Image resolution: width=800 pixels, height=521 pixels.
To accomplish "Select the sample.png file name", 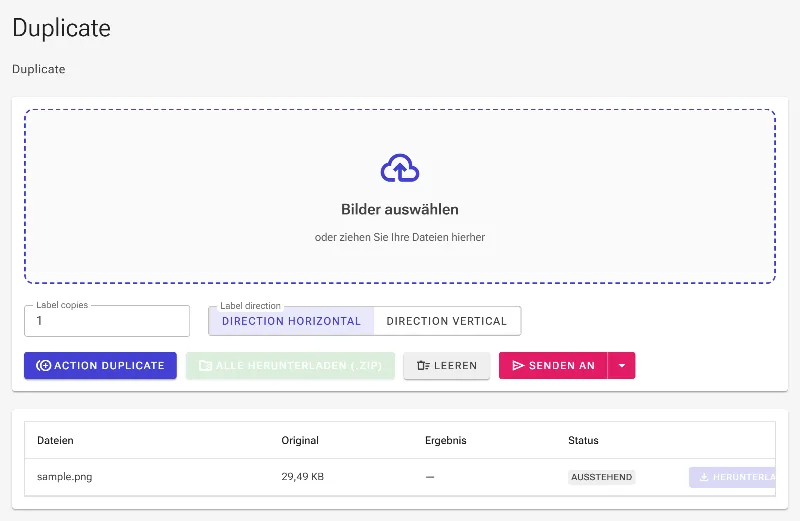I will [65, 477].
